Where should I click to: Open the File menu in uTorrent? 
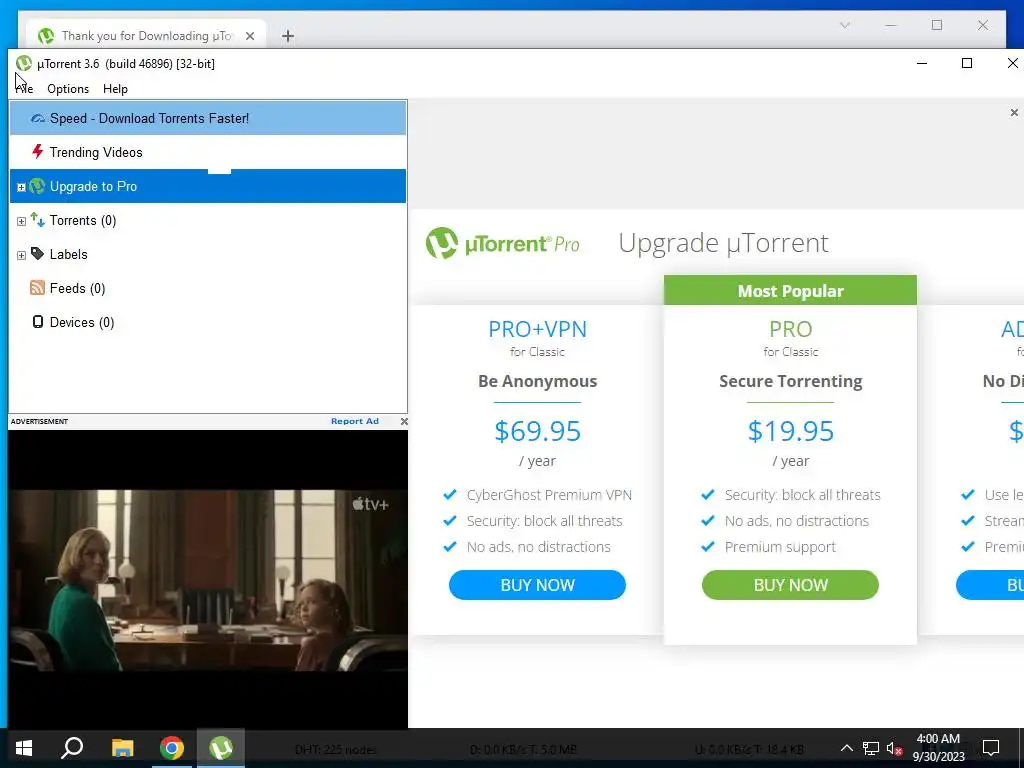coord(24,89)
